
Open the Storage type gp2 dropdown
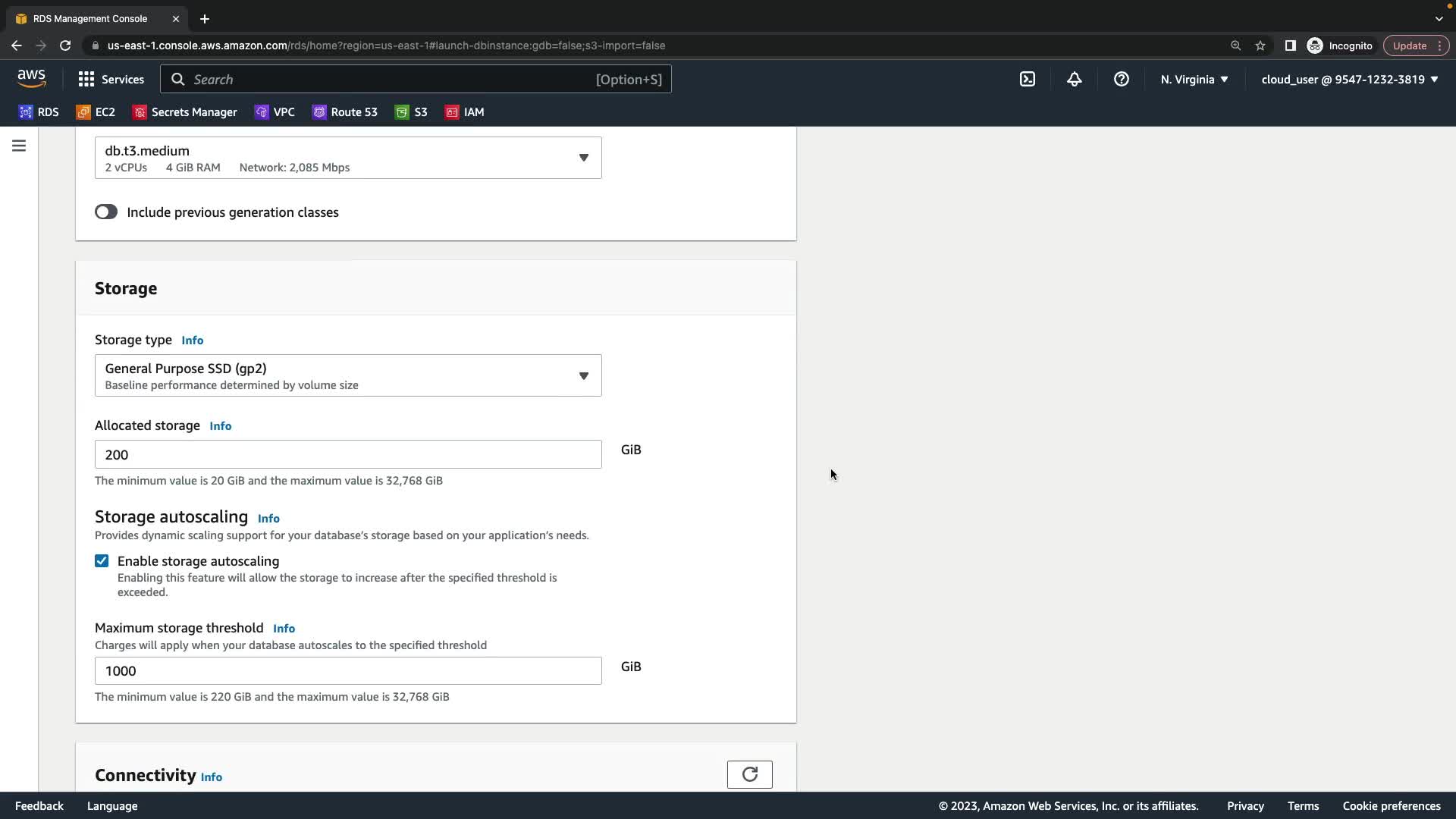pos(348,375)
